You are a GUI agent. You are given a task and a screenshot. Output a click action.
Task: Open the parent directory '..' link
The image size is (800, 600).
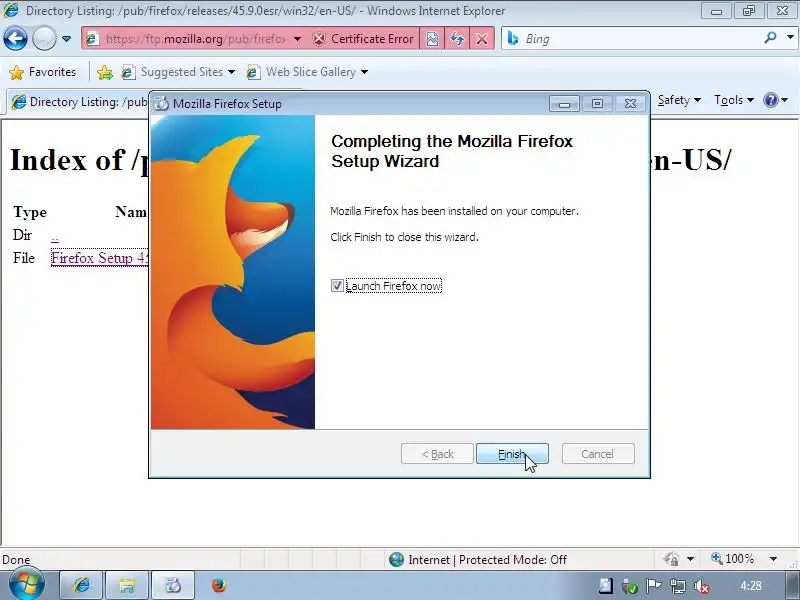[x=55, y=236]
